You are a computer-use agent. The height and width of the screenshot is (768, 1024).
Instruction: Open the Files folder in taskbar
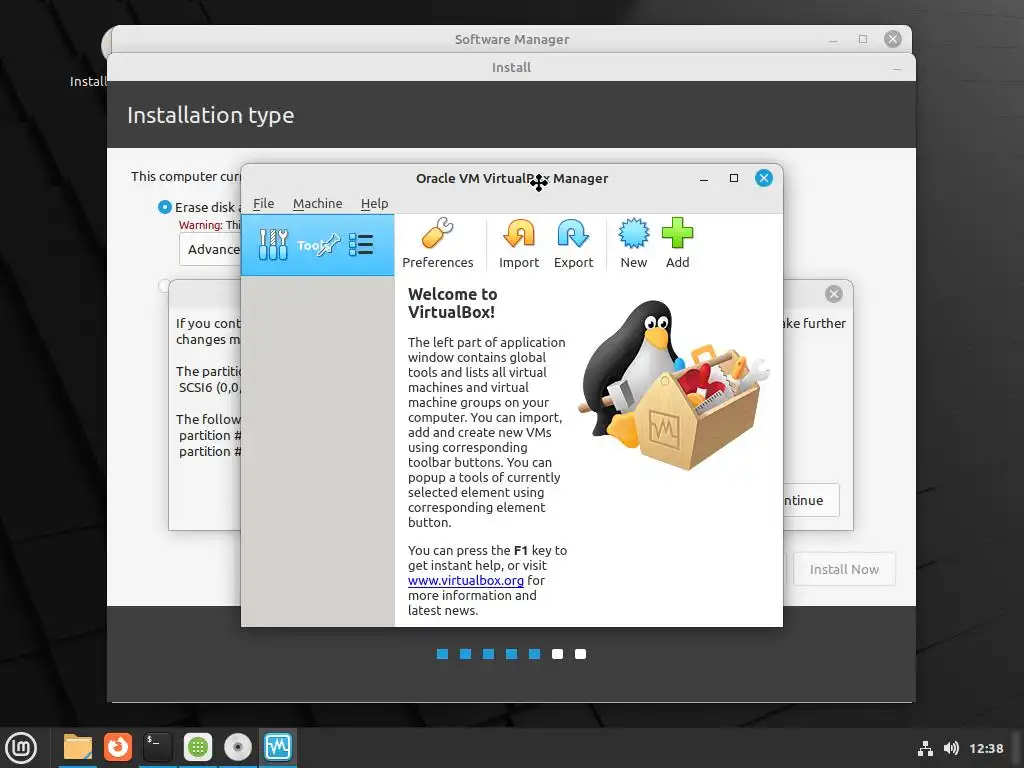[x=78, y=747]
